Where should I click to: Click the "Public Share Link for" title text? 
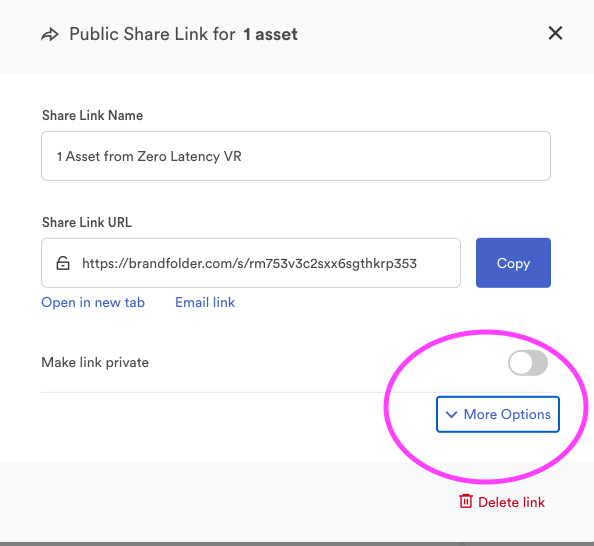point(152,34)
